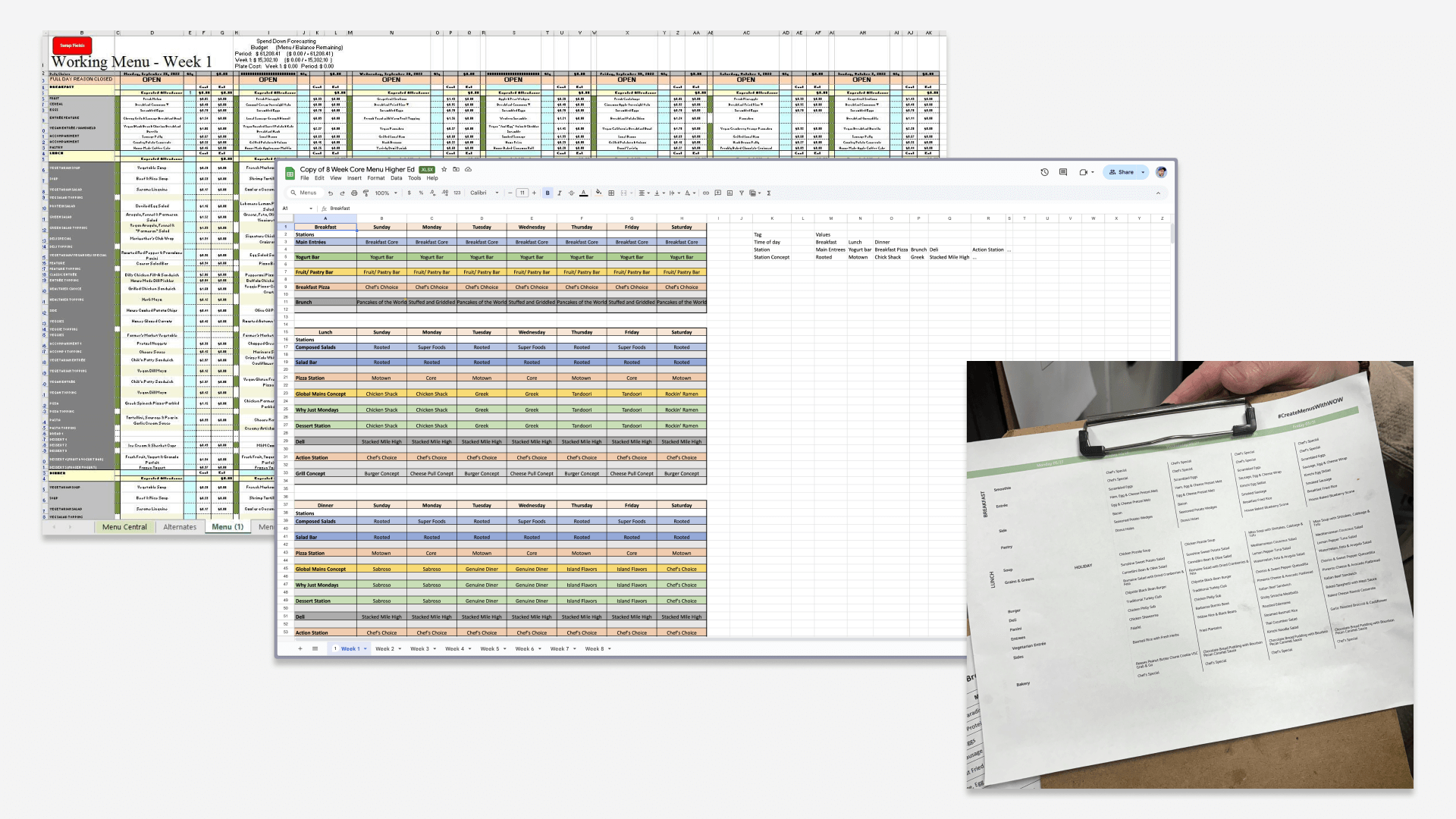Insert a chart from the toolbar
1456x819 pixels.
[730, 193]
